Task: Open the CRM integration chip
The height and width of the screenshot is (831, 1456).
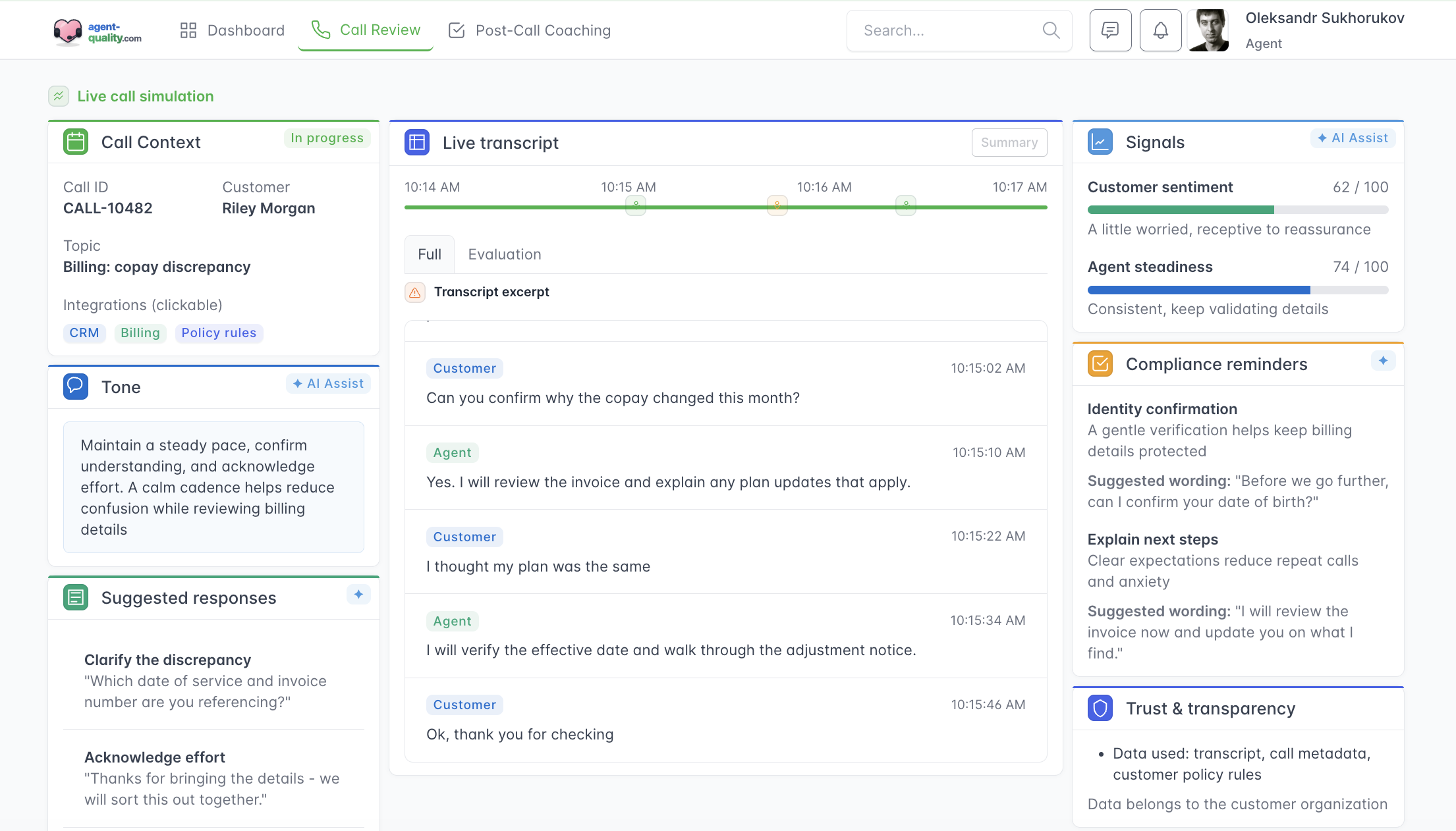Action: click(x=84, y=333)
